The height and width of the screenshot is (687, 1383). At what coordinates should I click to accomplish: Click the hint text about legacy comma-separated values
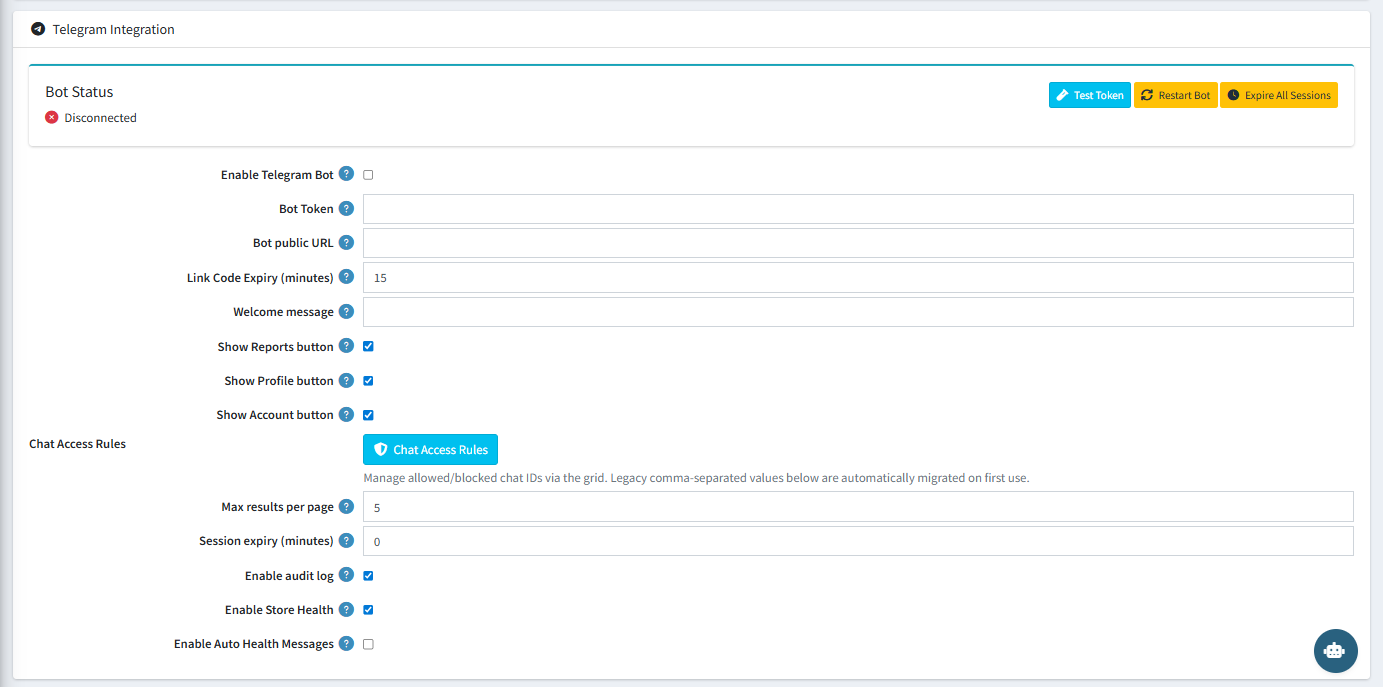696,478
